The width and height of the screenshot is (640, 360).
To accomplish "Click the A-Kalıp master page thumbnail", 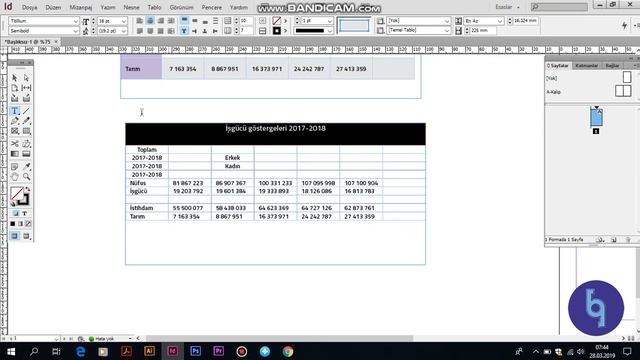I will pos(623,91).
